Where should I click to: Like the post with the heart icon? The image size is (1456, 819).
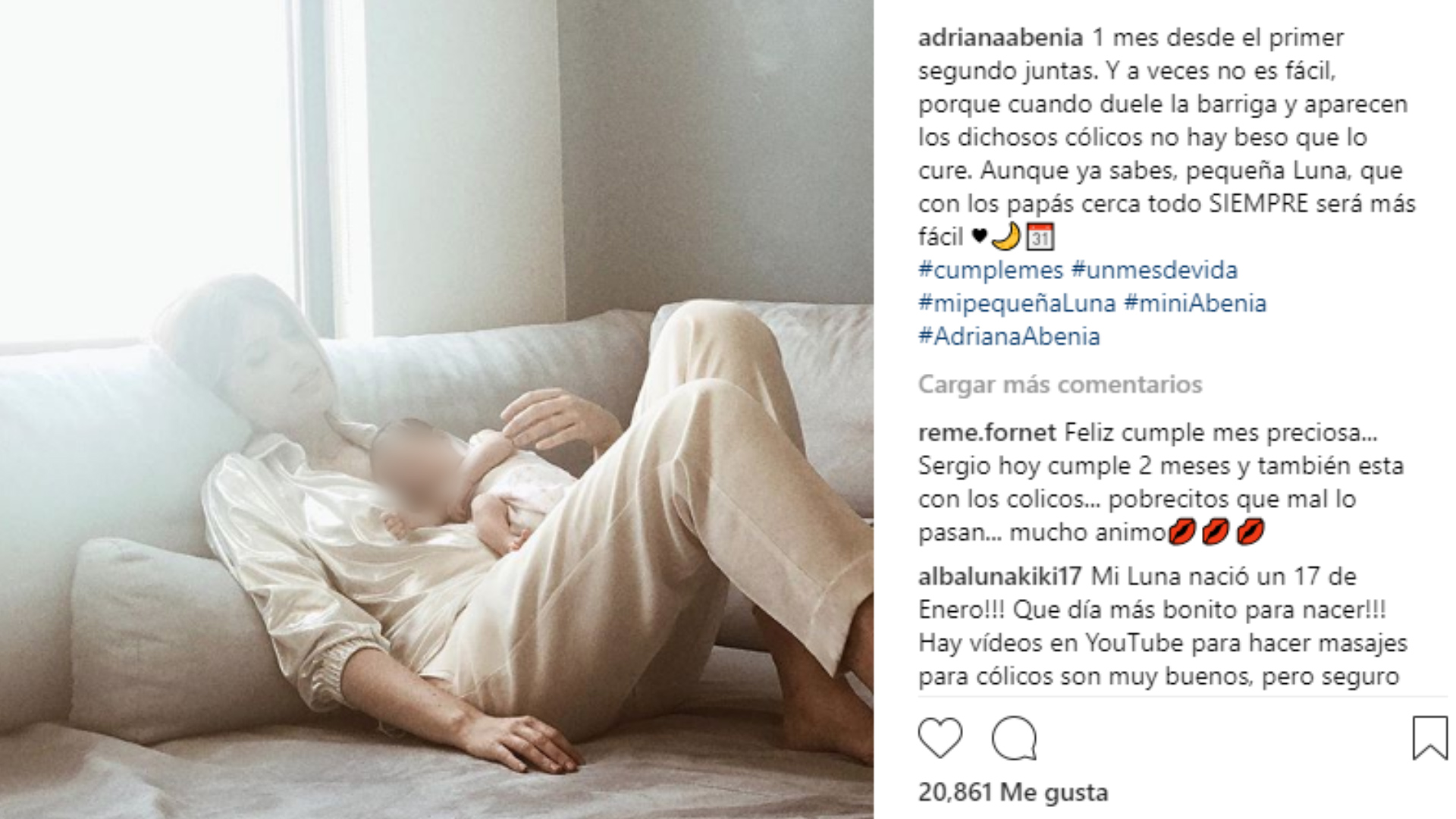tap(940, 737)
